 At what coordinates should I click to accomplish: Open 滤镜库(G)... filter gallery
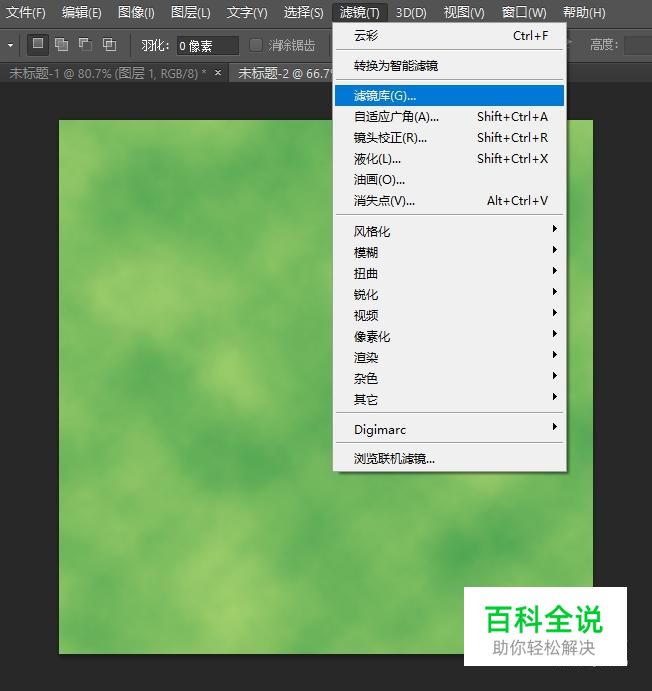click(449, 96)
